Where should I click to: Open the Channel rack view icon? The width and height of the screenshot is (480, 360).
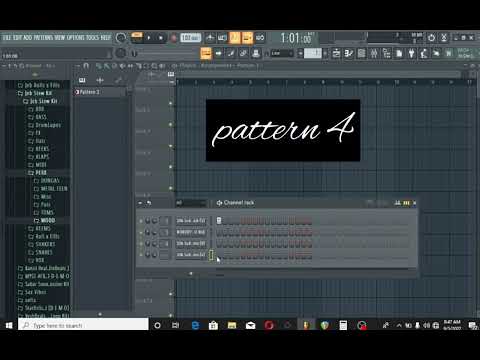point(361,53)
